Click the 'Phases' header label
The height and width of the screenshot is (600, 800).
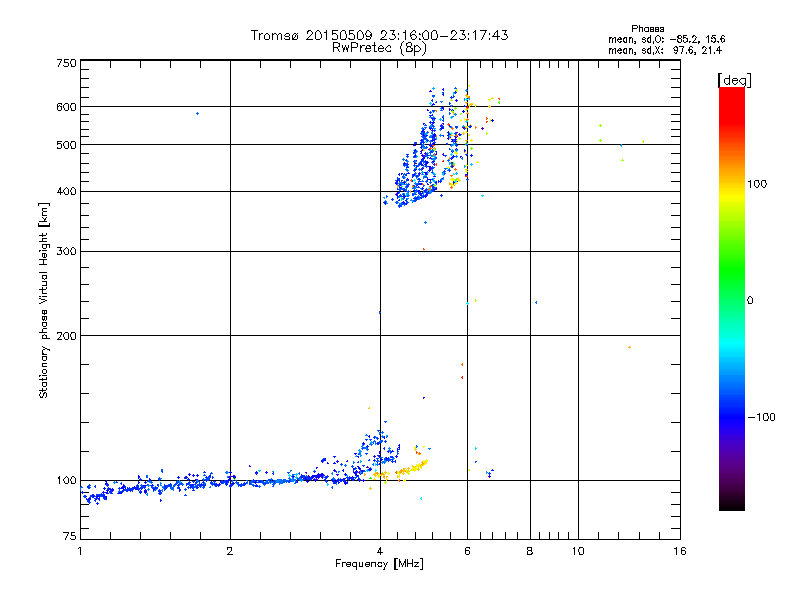click(647, 29)
